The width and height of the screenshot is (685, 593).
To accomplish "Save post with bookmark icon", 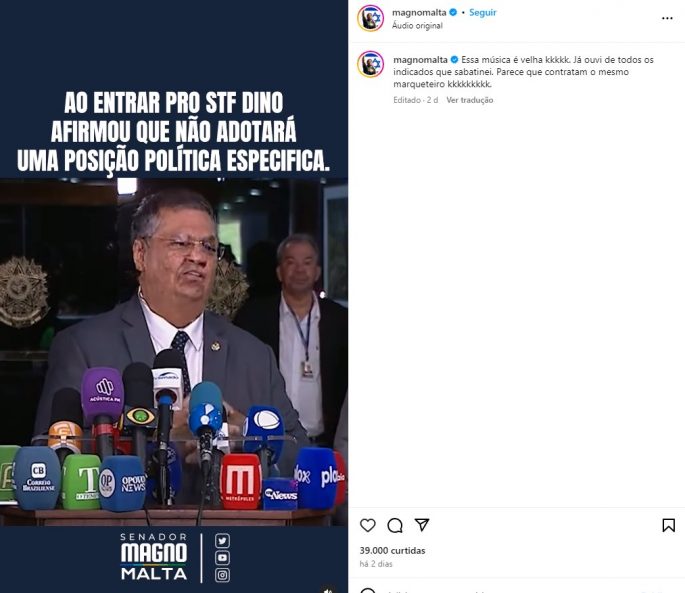I will [x=668, y=525].
